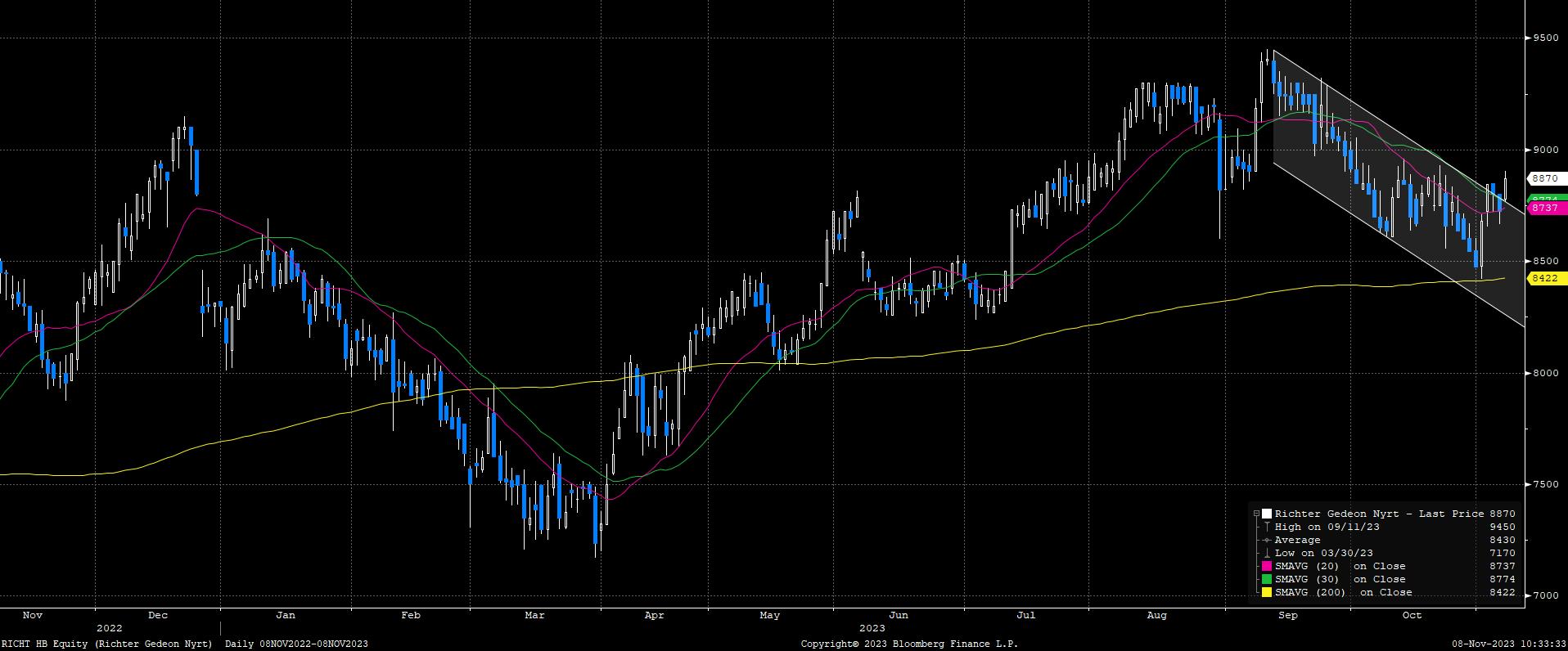
Task: Click the 7170 Low value in legend
Action: click(1503, 553)
